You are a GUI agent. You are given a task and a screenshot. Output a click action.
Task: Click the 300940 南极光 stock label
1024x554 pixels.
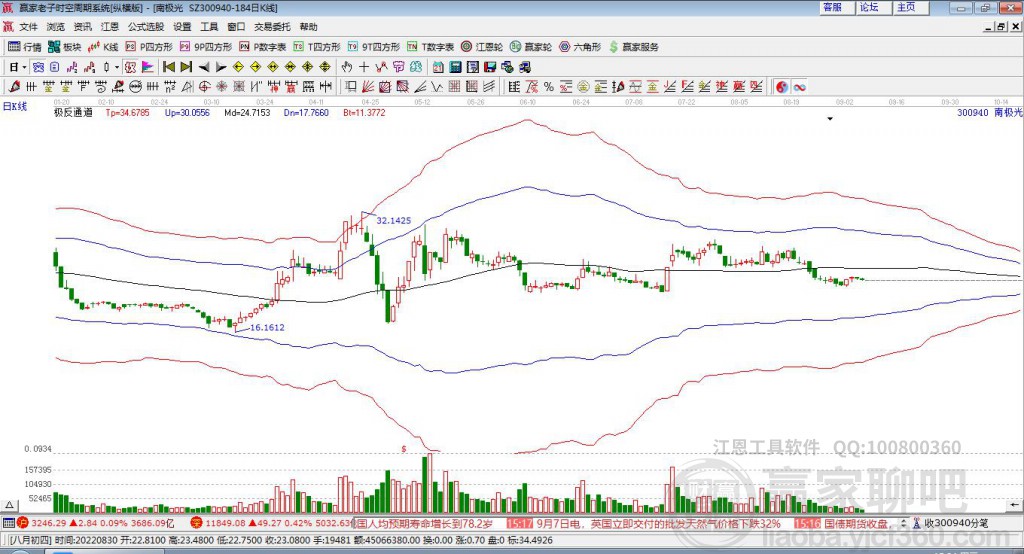989,112
